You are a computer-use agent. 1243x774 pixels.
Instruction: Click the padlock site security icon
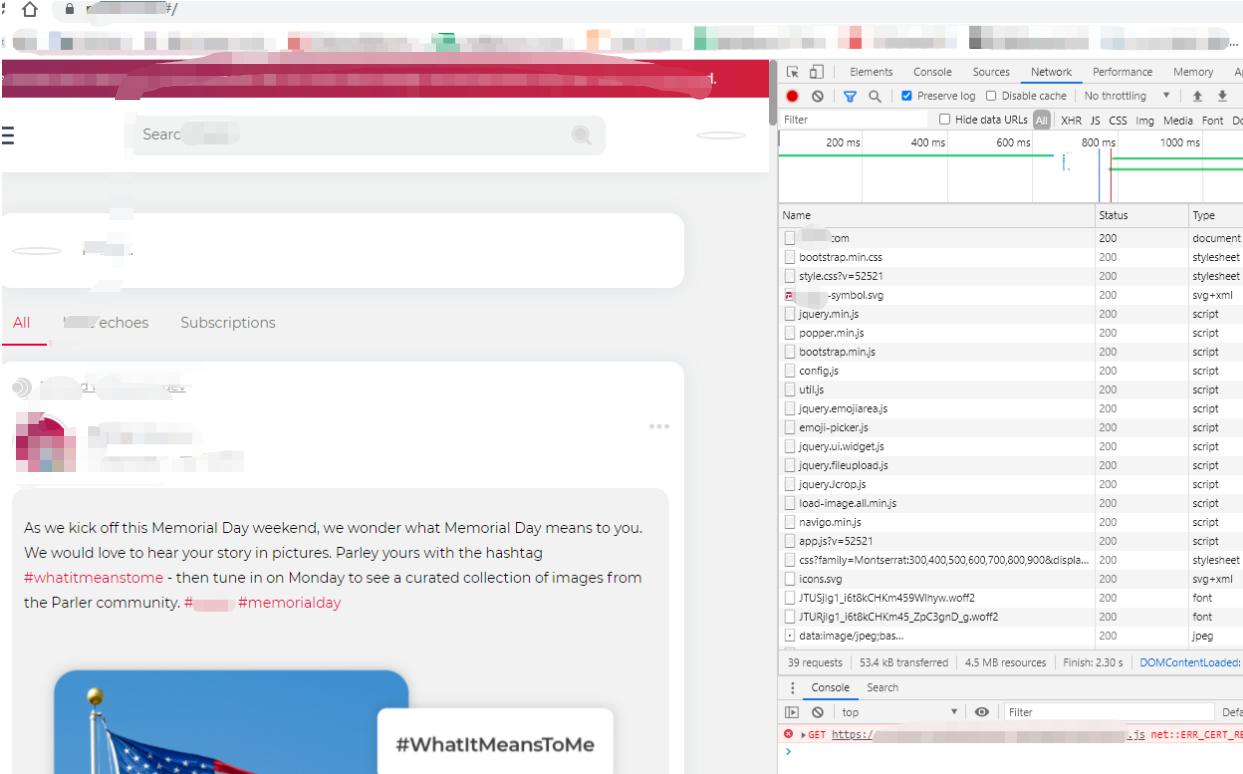69,9
